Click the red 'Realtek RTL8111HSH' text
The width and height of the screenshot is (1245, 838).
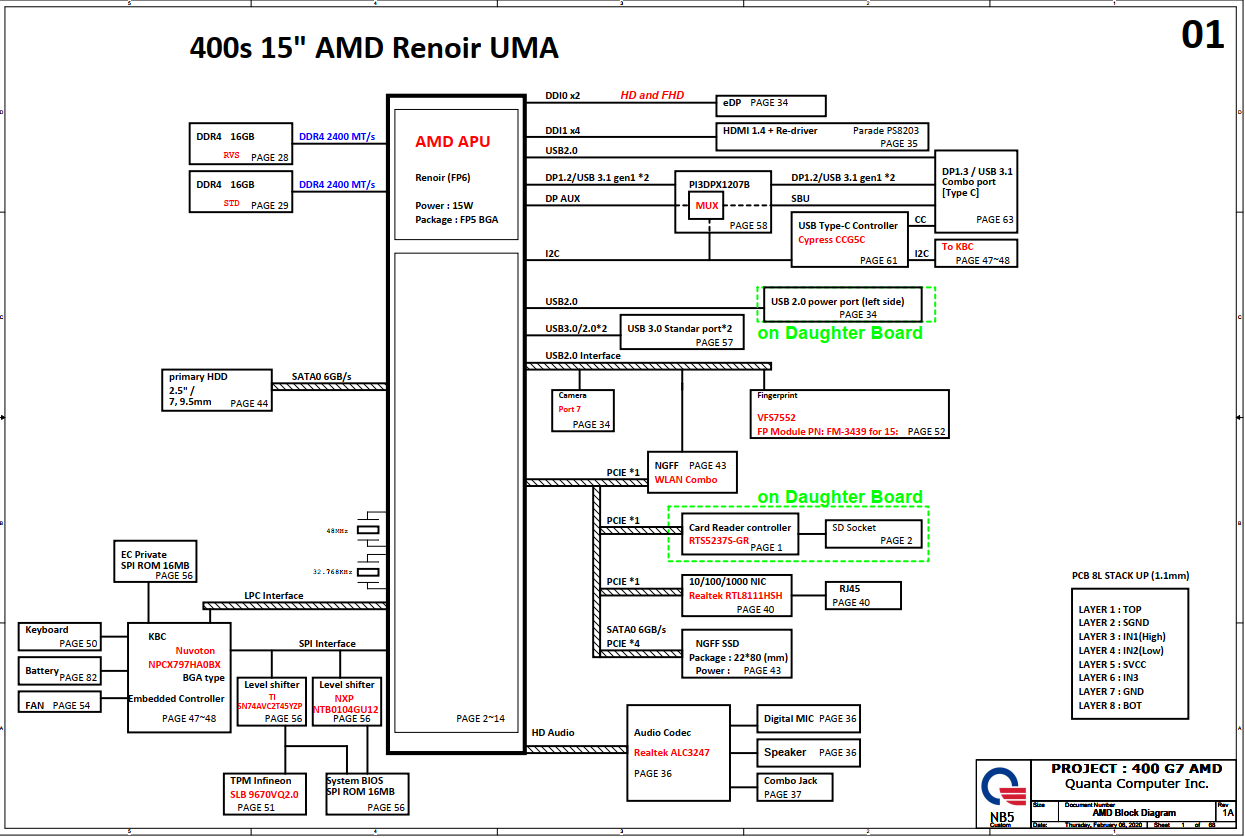[x=736, y=595]
